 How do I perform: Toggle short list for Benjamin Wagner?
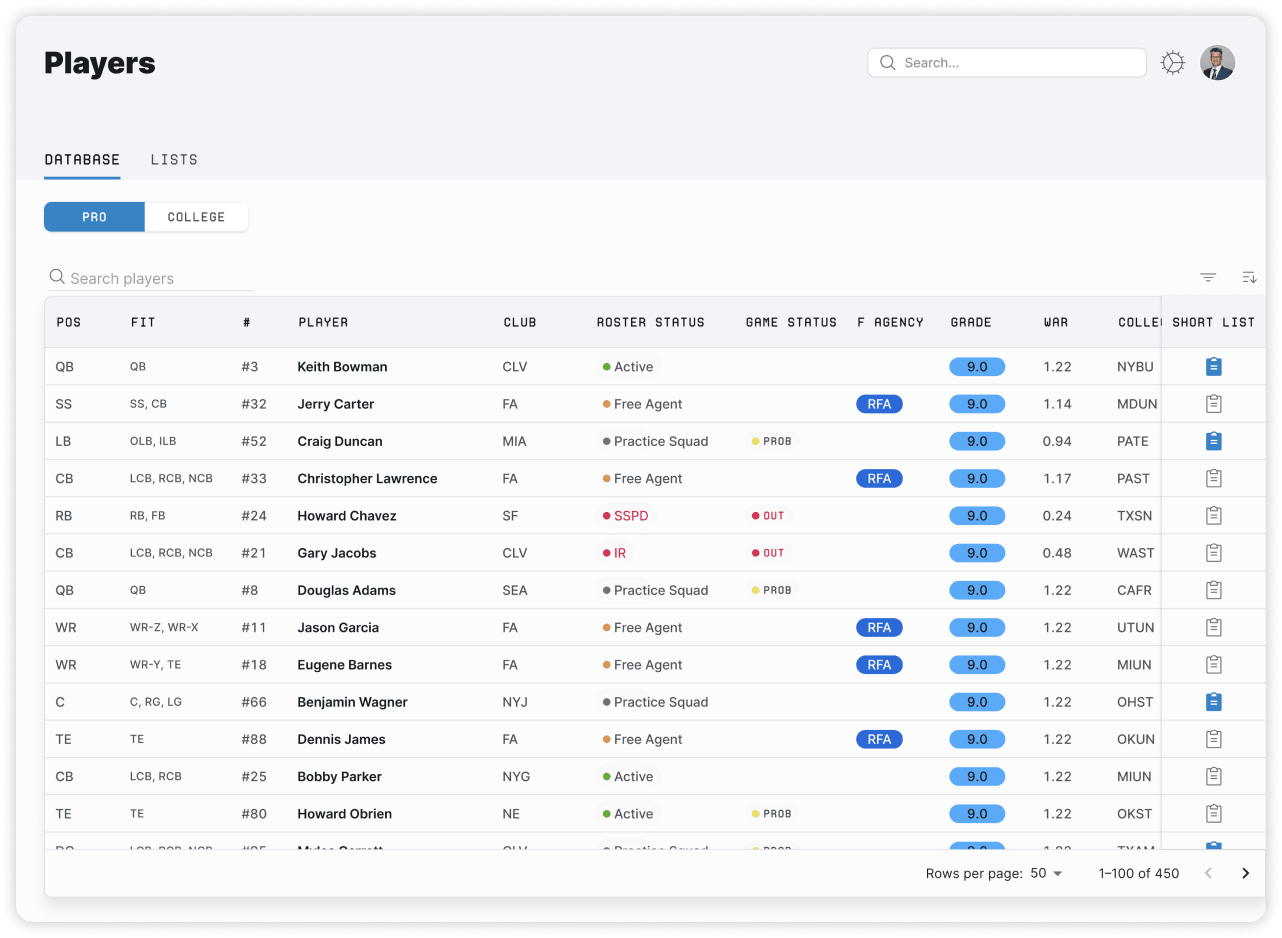tap(1213, 702)
